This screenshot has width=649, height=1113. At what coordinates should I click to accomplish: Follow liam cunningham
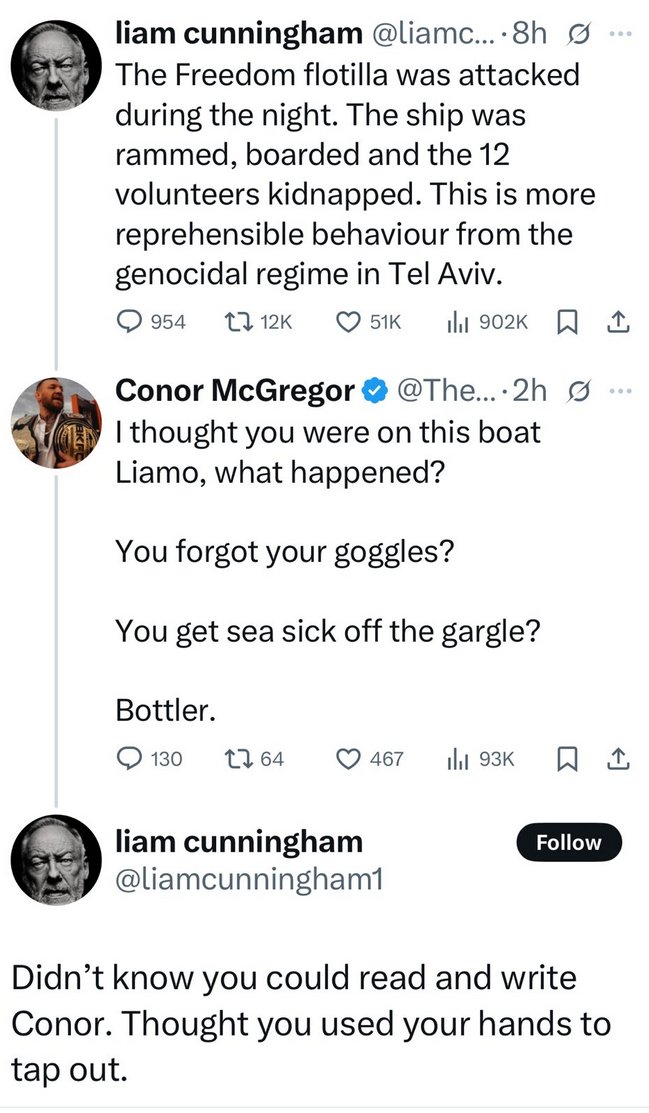[568, 842]
